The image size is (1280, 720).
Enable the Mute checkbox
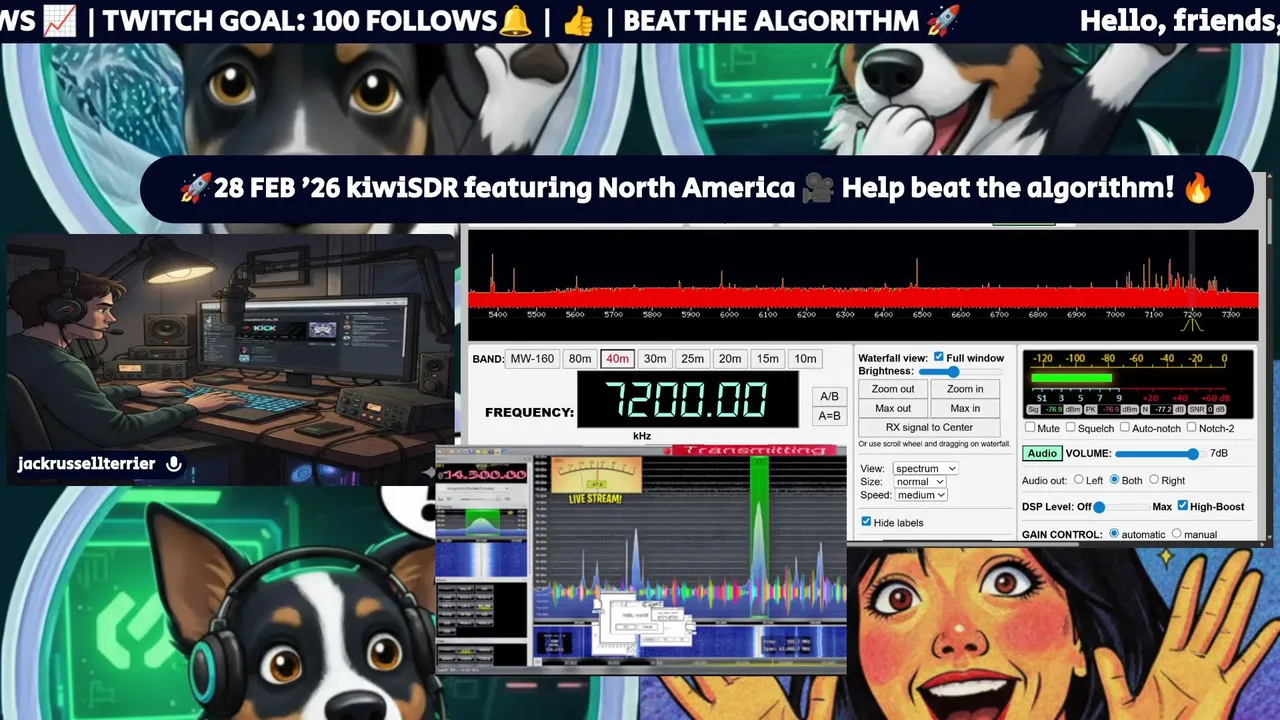1030,428
